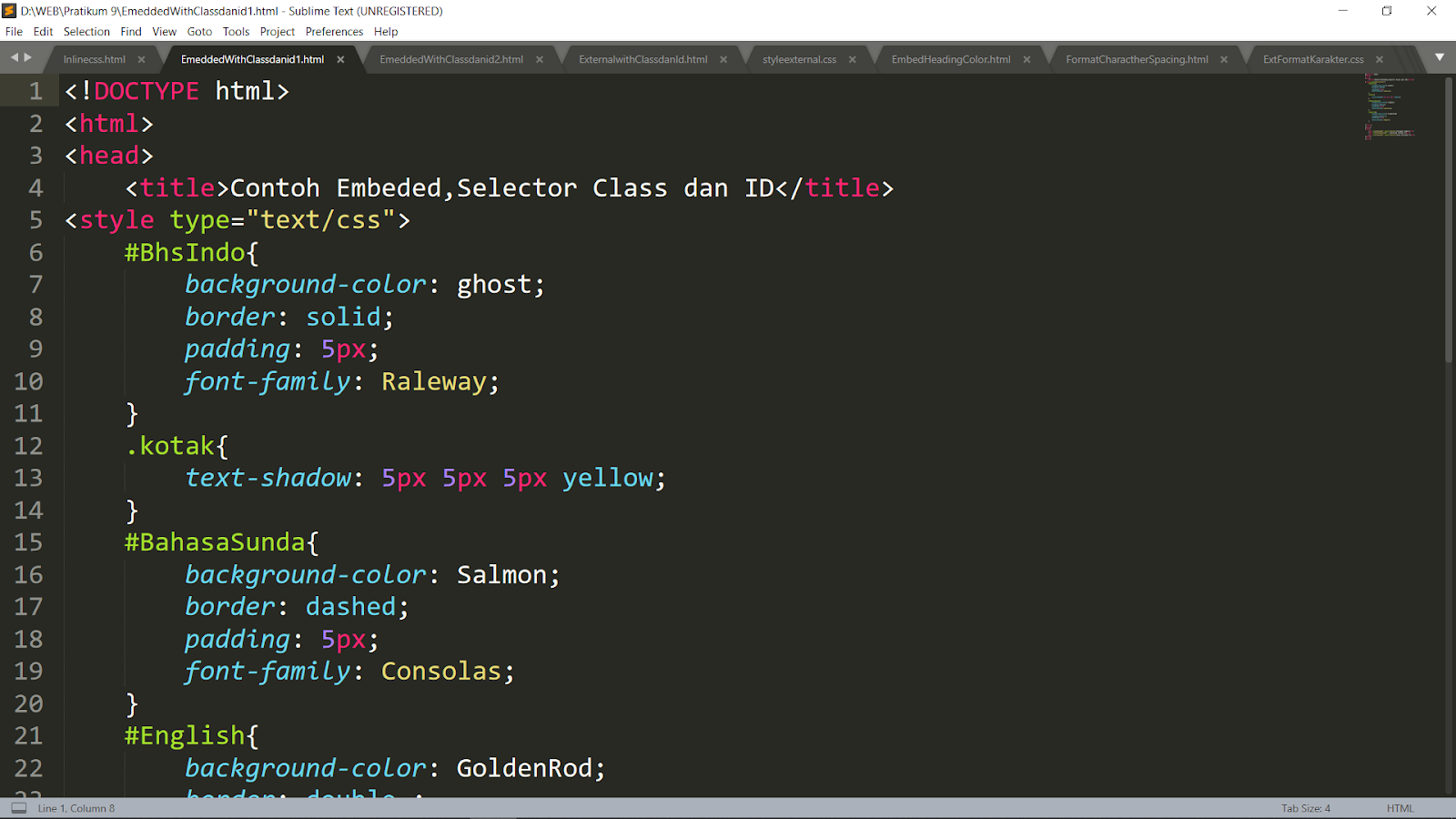Open the Project menu
The height and width of the screenshot is (819, 1456).
(278, 32)
